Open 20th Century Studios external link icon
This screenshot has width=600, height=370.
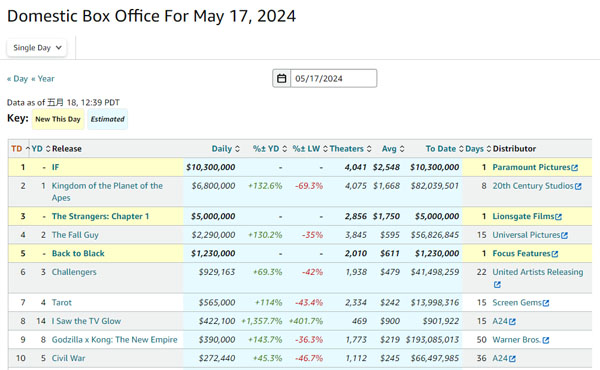point(578,186)
